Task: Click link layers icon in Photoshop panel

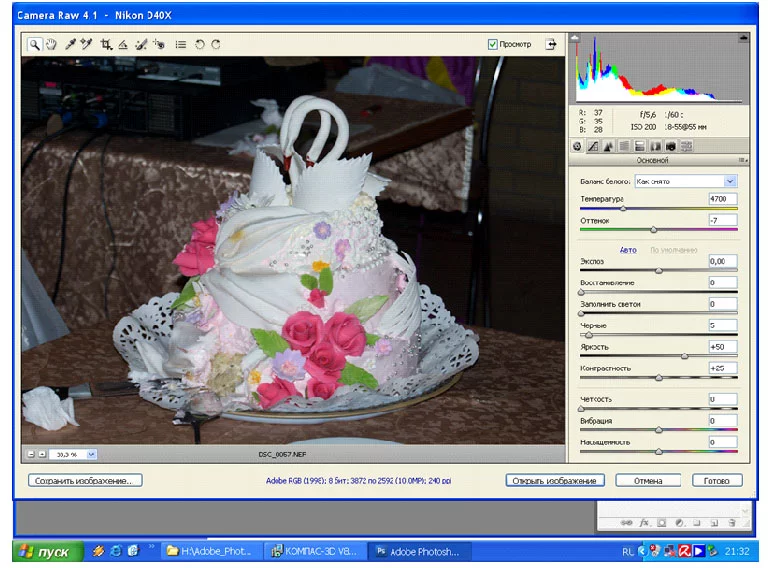Action: (x=626, y=523)
